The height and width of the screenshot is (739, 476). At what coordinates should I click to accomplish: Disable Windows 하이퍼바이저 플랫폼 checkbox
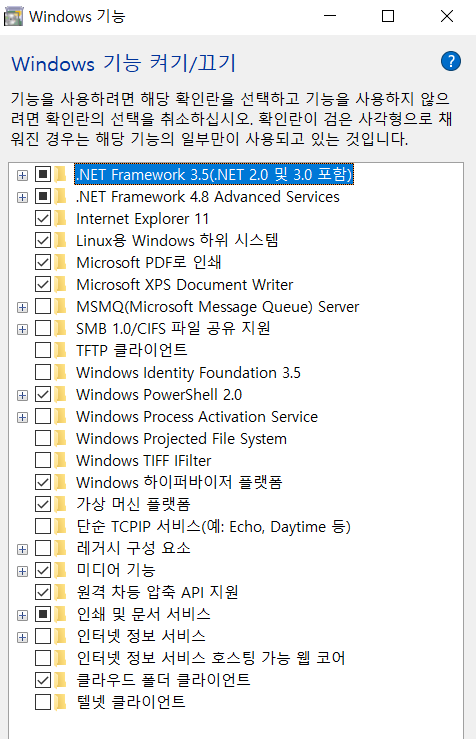pyautogui.click(x=43, y=482)
